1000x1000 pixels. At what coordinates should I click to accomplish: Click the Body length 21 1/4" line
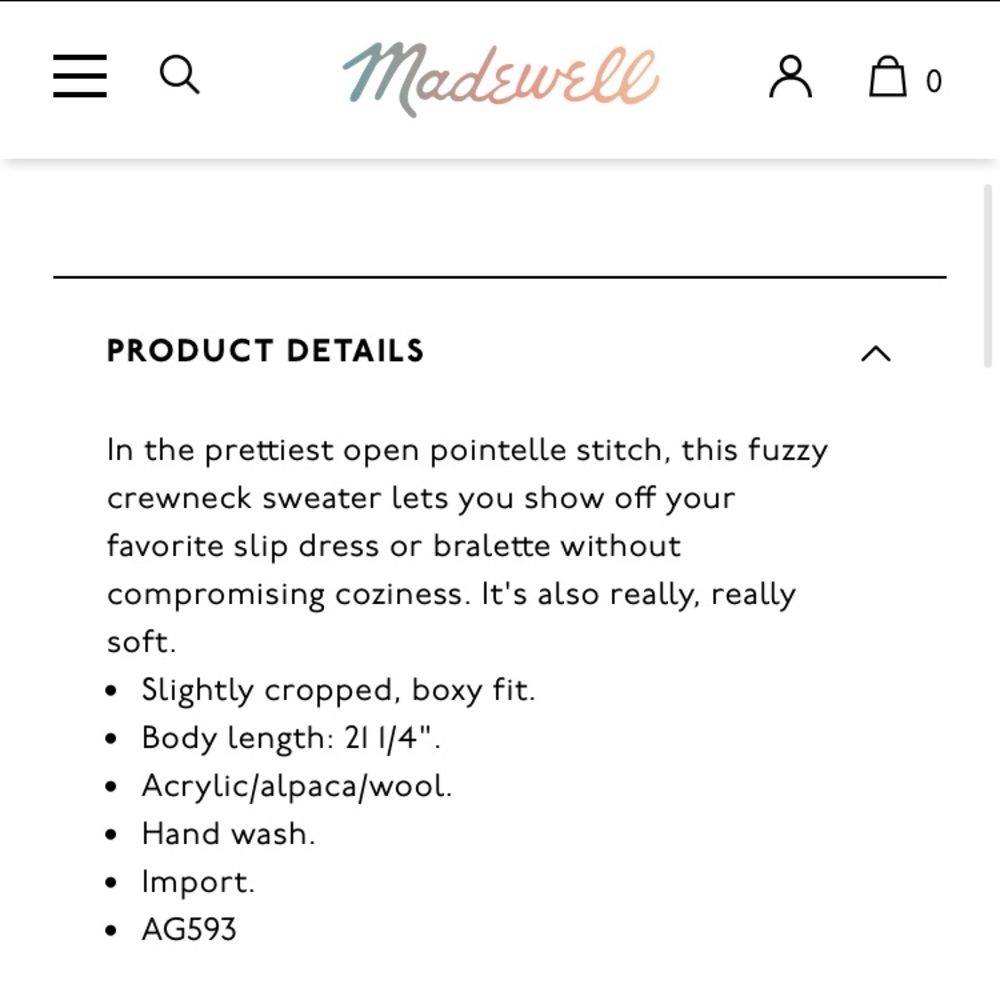coord(291,738)
